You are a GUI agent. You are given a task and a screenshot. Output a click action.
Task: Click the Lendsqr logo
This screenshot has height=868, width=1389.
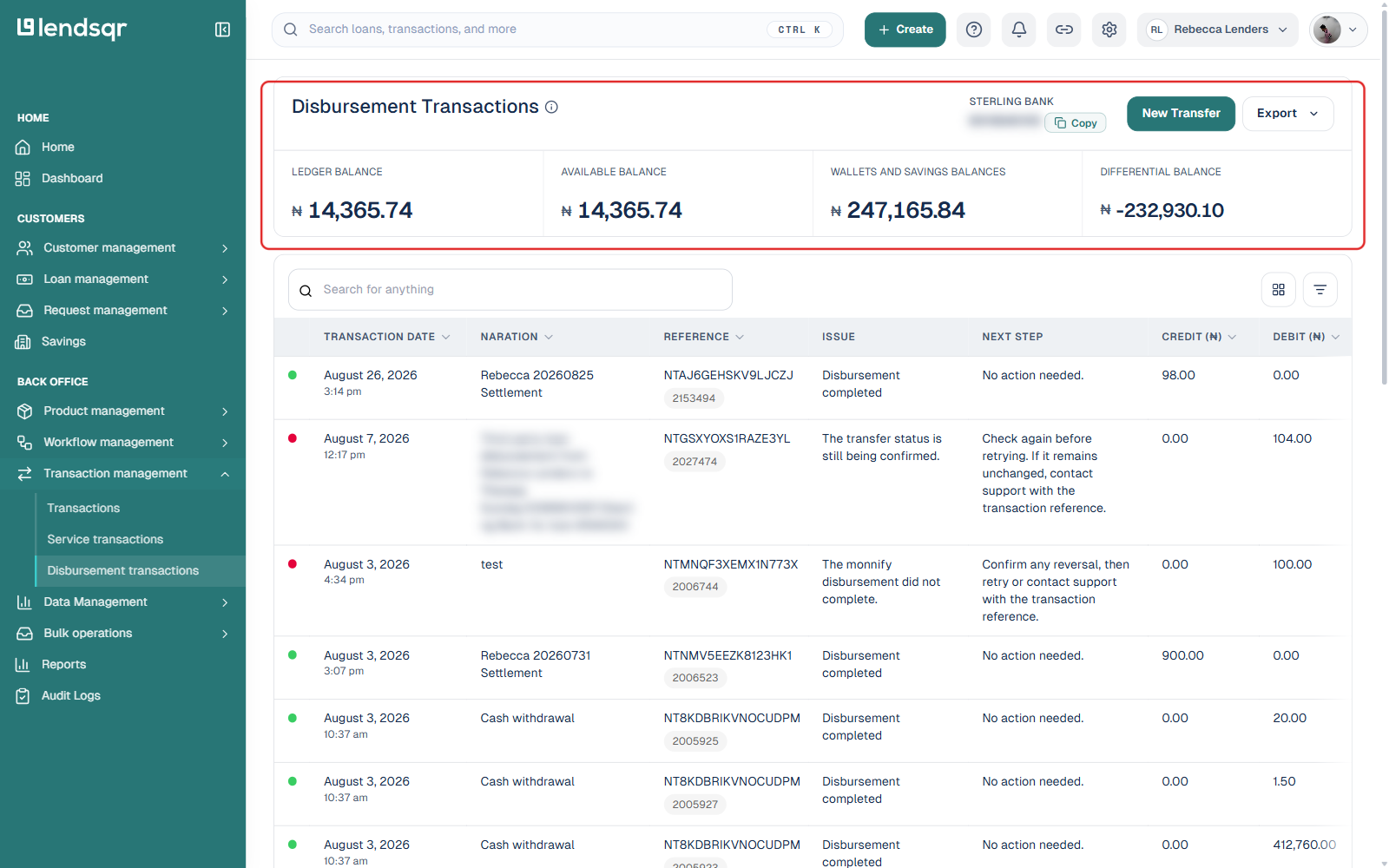tap(72, 29)
